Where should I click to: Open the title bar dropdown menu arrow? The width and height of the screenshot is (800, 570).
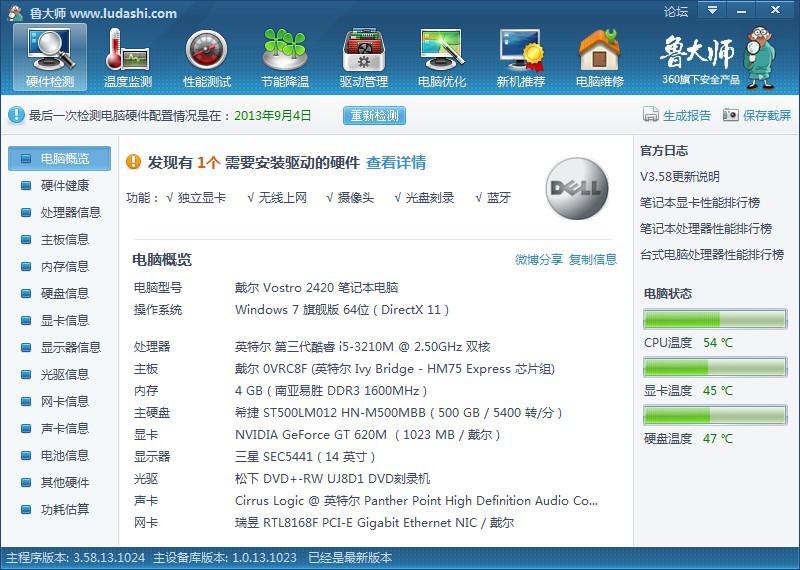[x=713, y=10]
